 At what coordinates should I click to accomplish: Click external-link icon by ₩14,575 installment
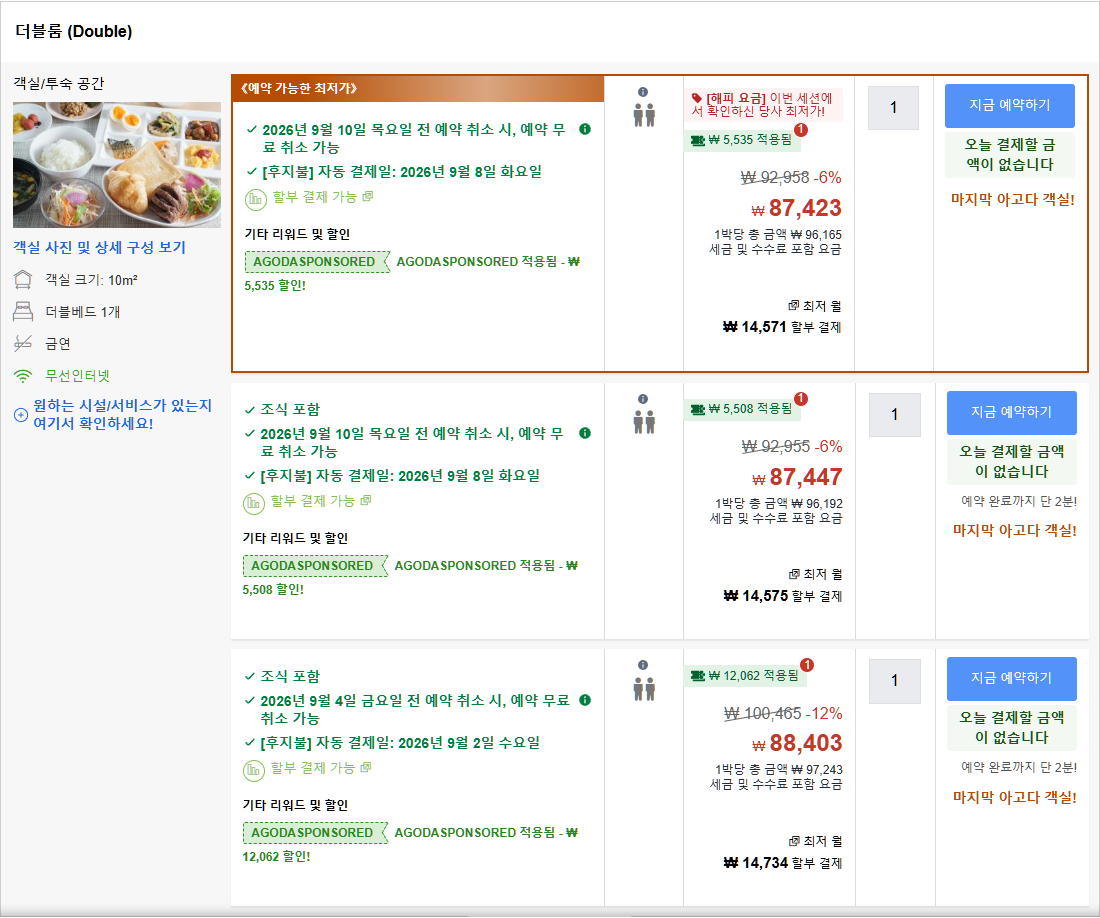tap(793, 574)
